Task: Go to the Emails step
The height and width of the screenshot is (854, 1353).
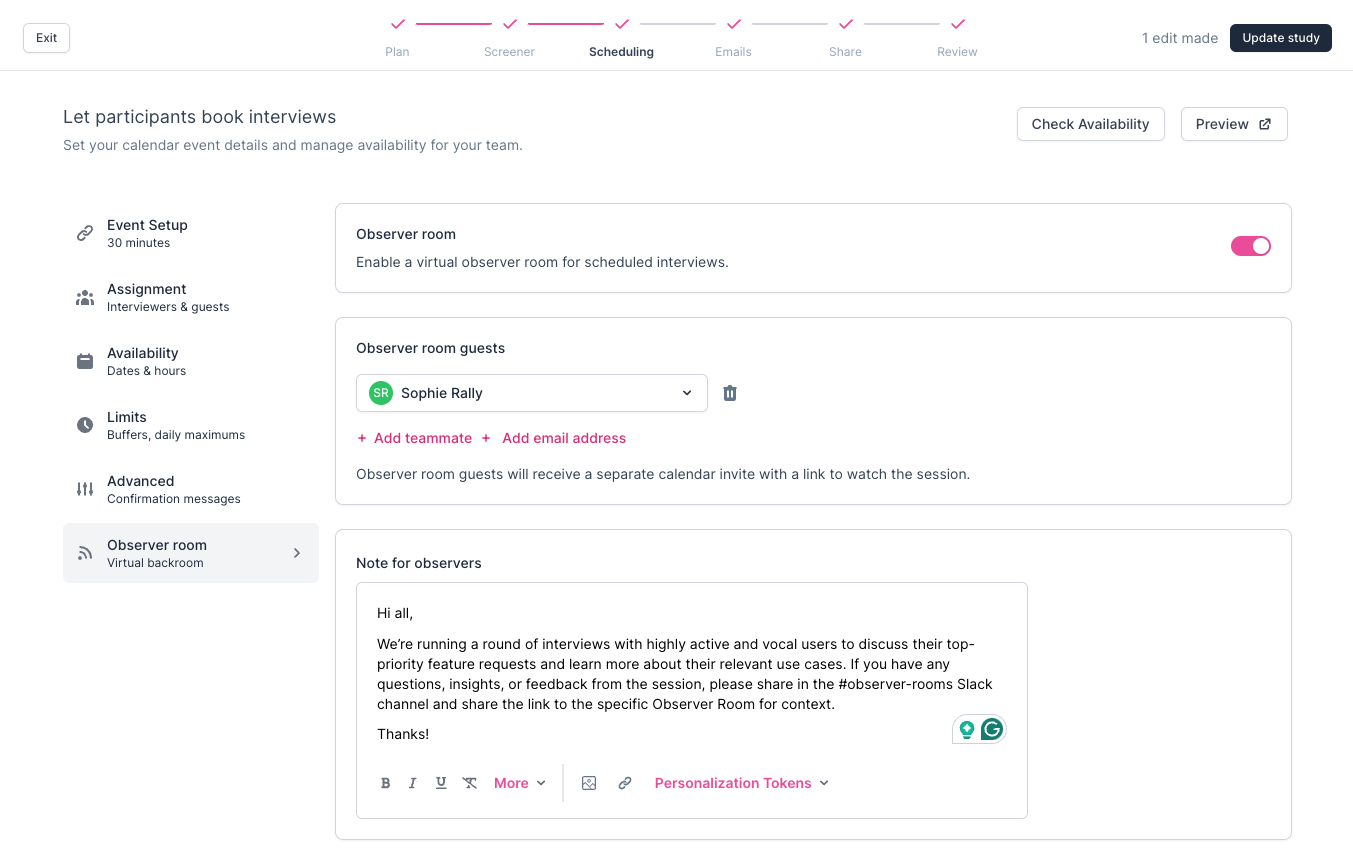Action: pos(733,36)
